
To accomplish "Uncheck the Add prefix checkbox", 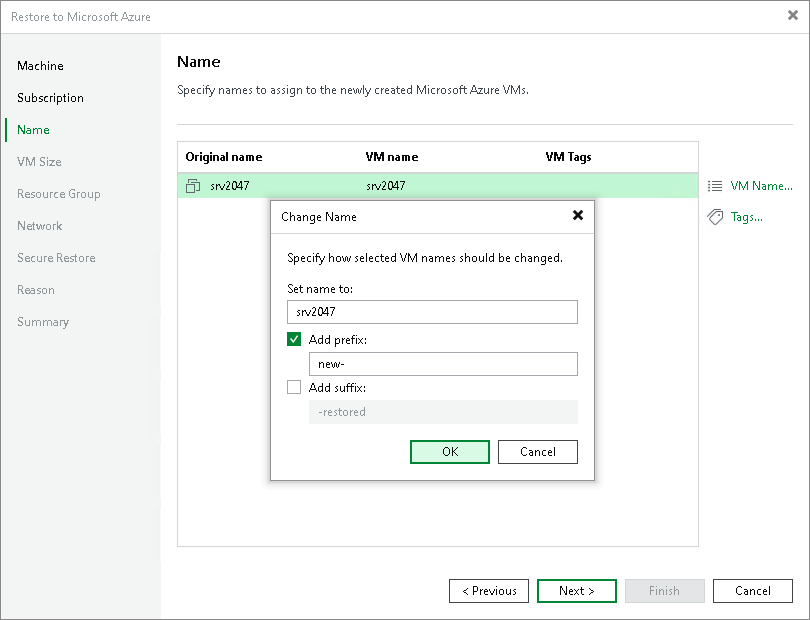I will [294, 339].
